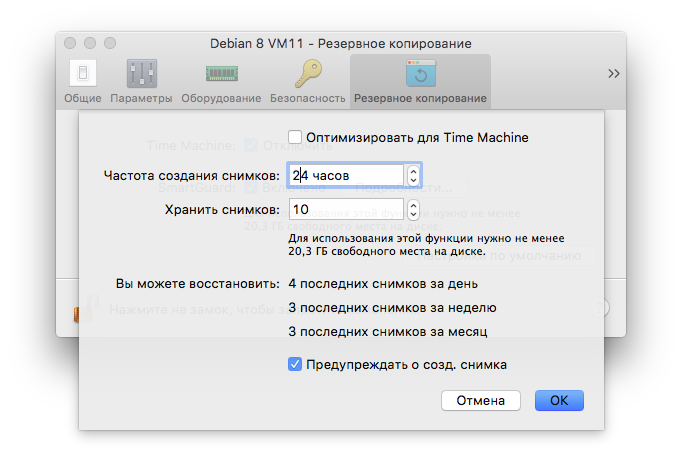Increase snapshot frequency with up stepper arrow
The image size is (682, 451).
pos(413,171)
